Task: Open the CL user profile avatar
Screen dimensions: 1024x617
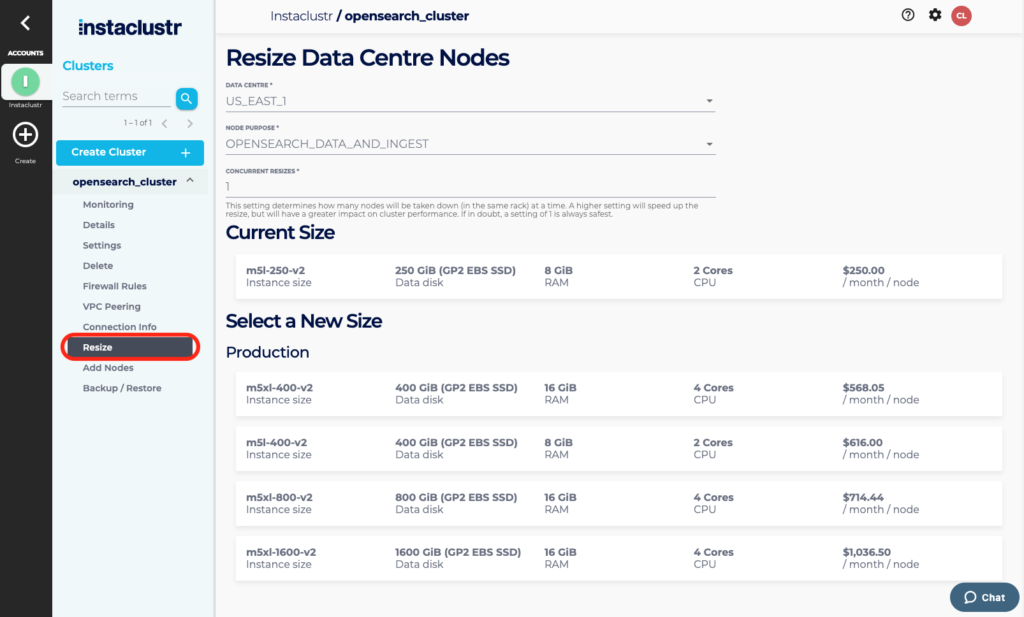Action: pos(961,15)
